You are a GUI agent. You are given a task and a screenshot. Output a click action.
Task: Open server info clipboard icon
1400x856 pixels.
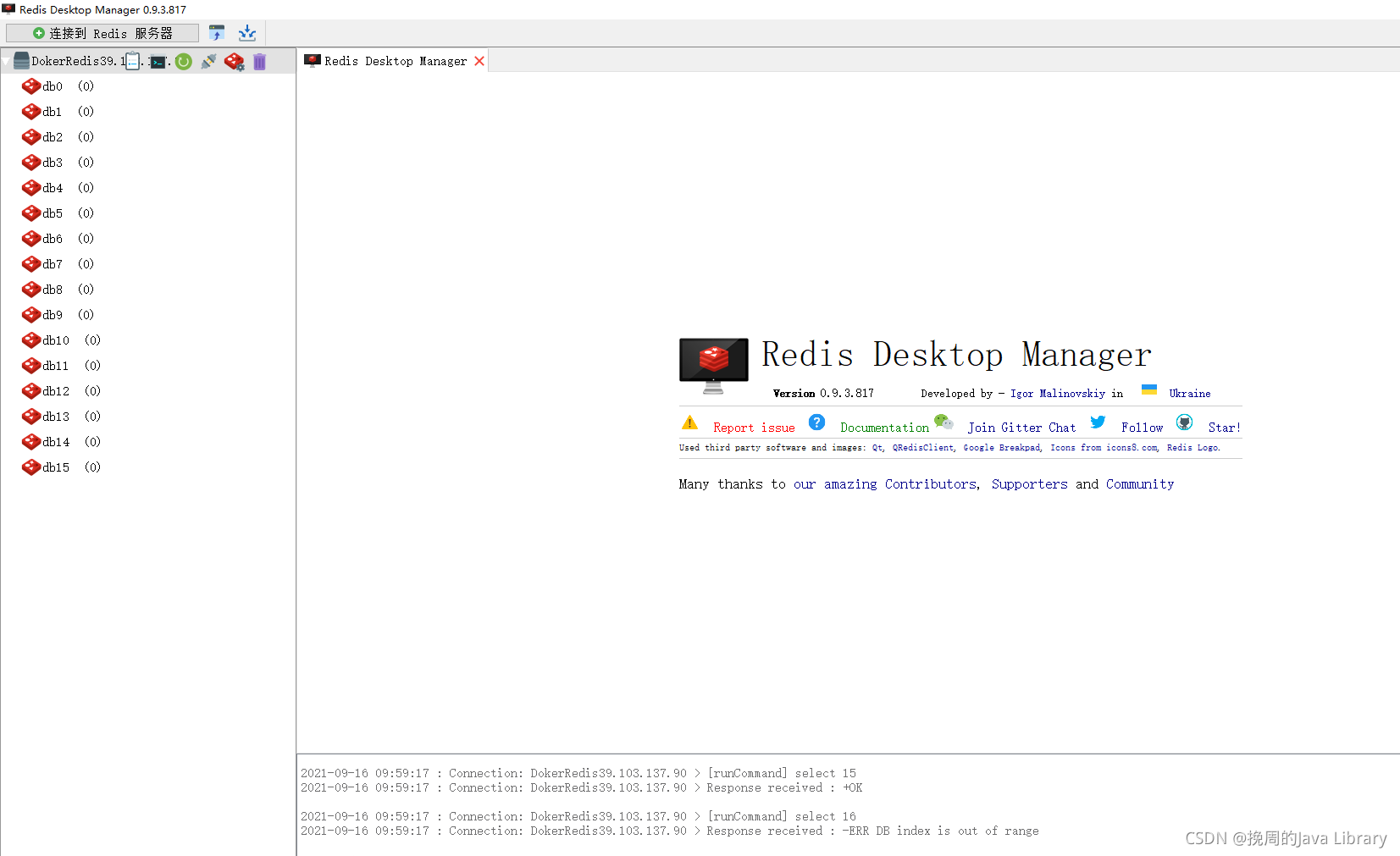click(x=133, y=61)
